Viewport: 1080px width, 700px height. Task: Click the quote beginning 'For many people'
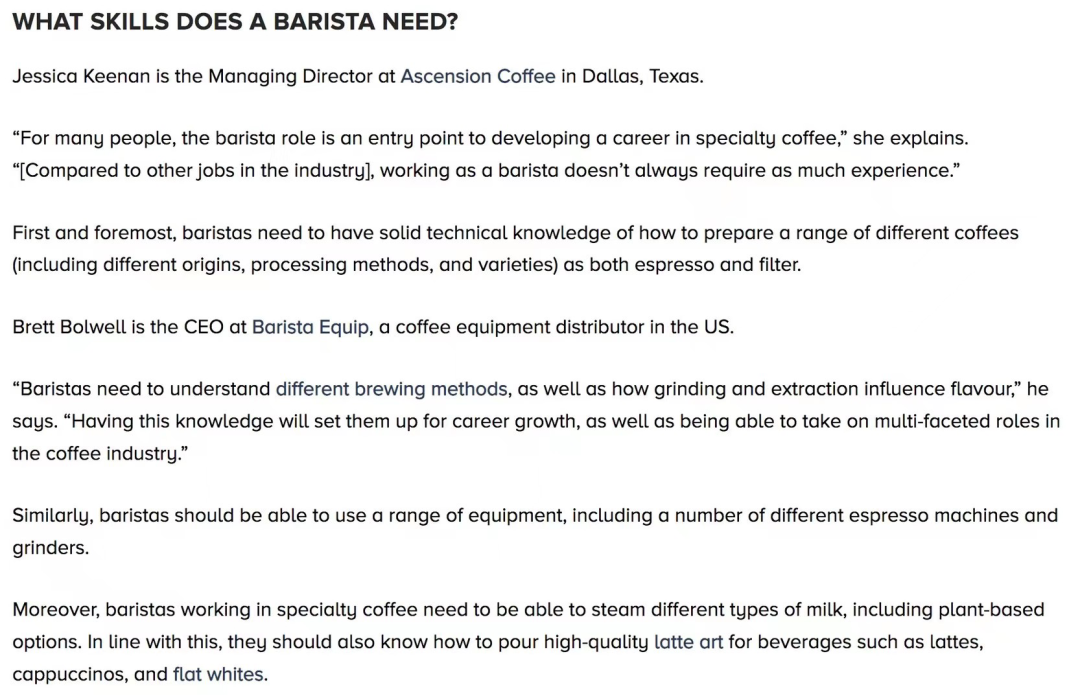[x=429, y=138]
